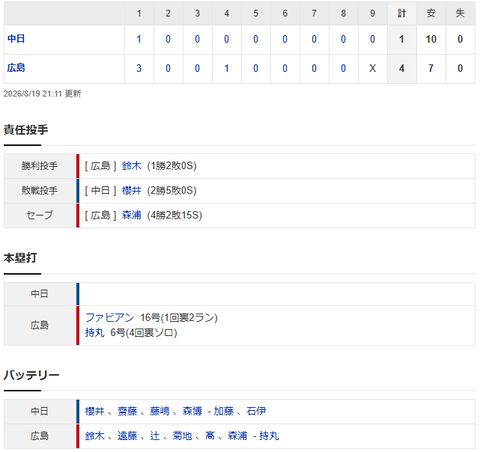Select 菊地 in 広島 battery list
This screenshot has height=452, width=480.
click(182, 436)
